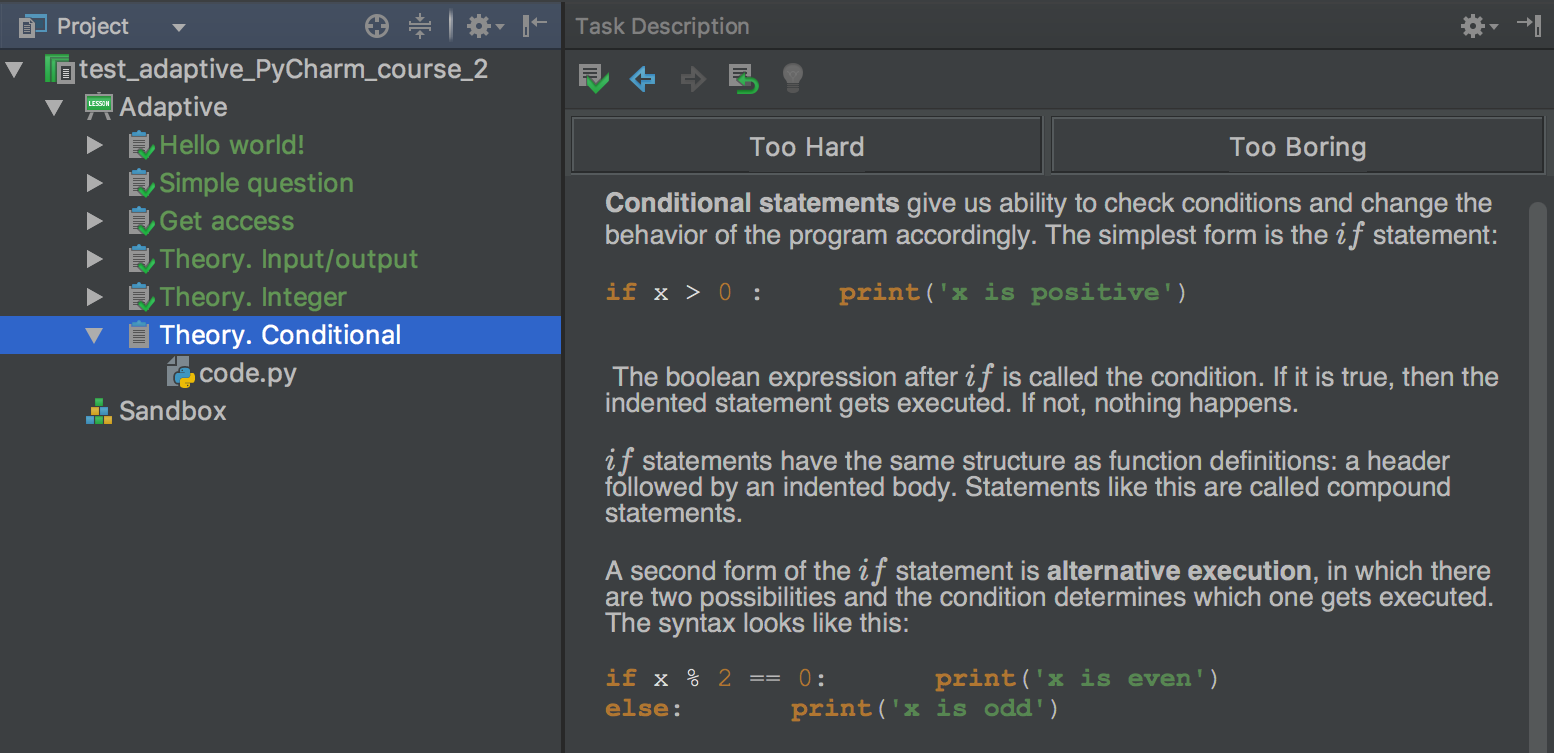
Task: Expand the Theory. Input/output task
Action: 93,259
